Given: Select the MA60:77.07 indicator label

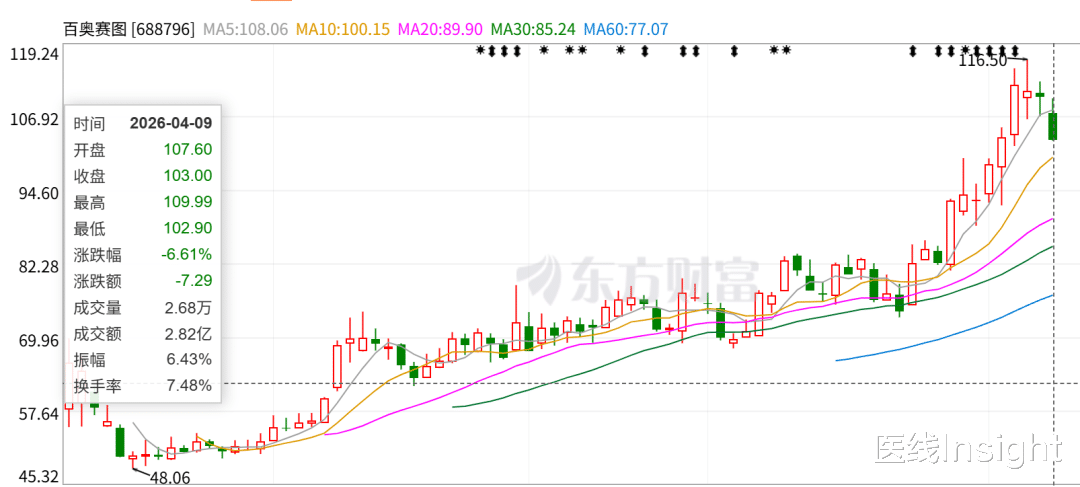Looking at the screenshot, I should tap(625, 30).
